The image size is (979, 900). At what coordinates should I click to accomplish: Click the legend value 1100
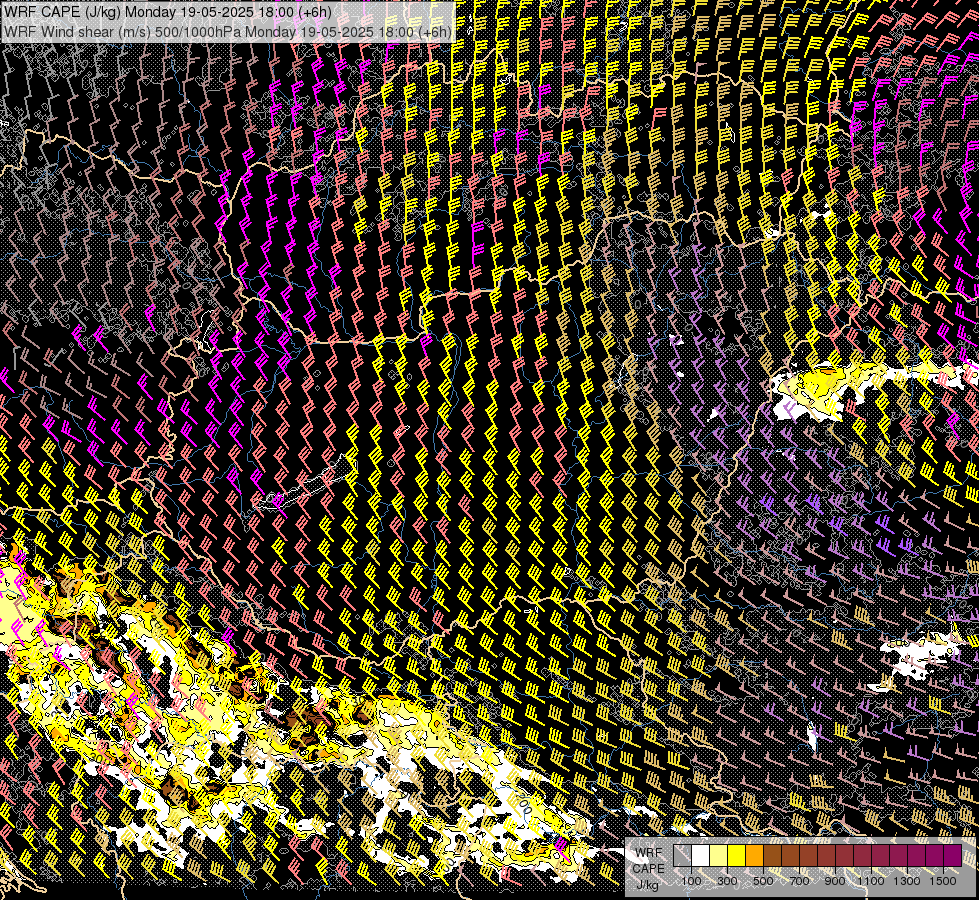(871, 881)
